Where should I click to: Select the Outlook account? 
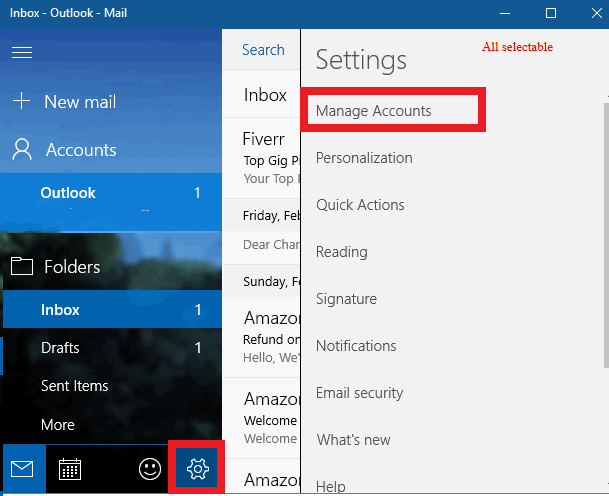click(x=111, y=202)
